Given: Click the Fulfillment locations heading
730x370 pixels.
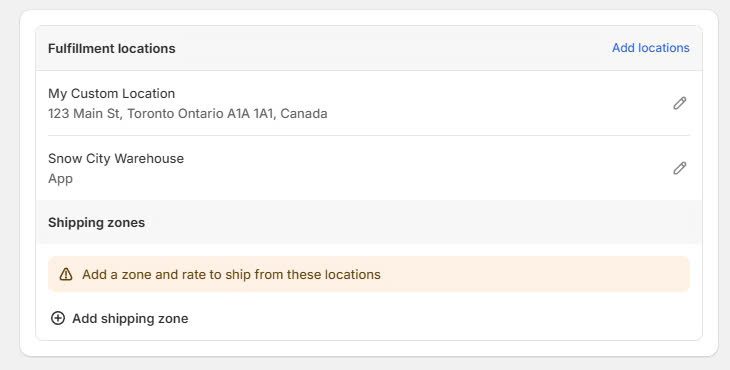Looking at the screenshot, I should pos(112,48).
